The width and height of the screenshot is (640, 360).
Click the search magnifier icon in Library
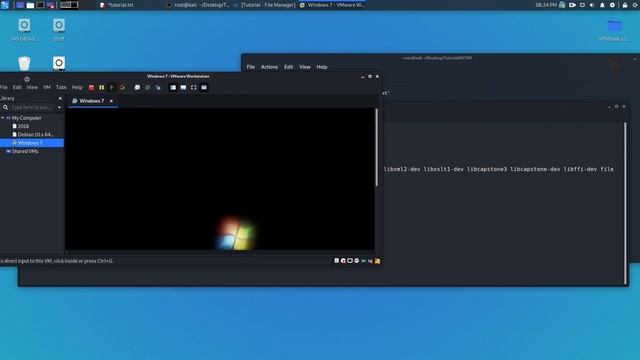click(6, 107)
